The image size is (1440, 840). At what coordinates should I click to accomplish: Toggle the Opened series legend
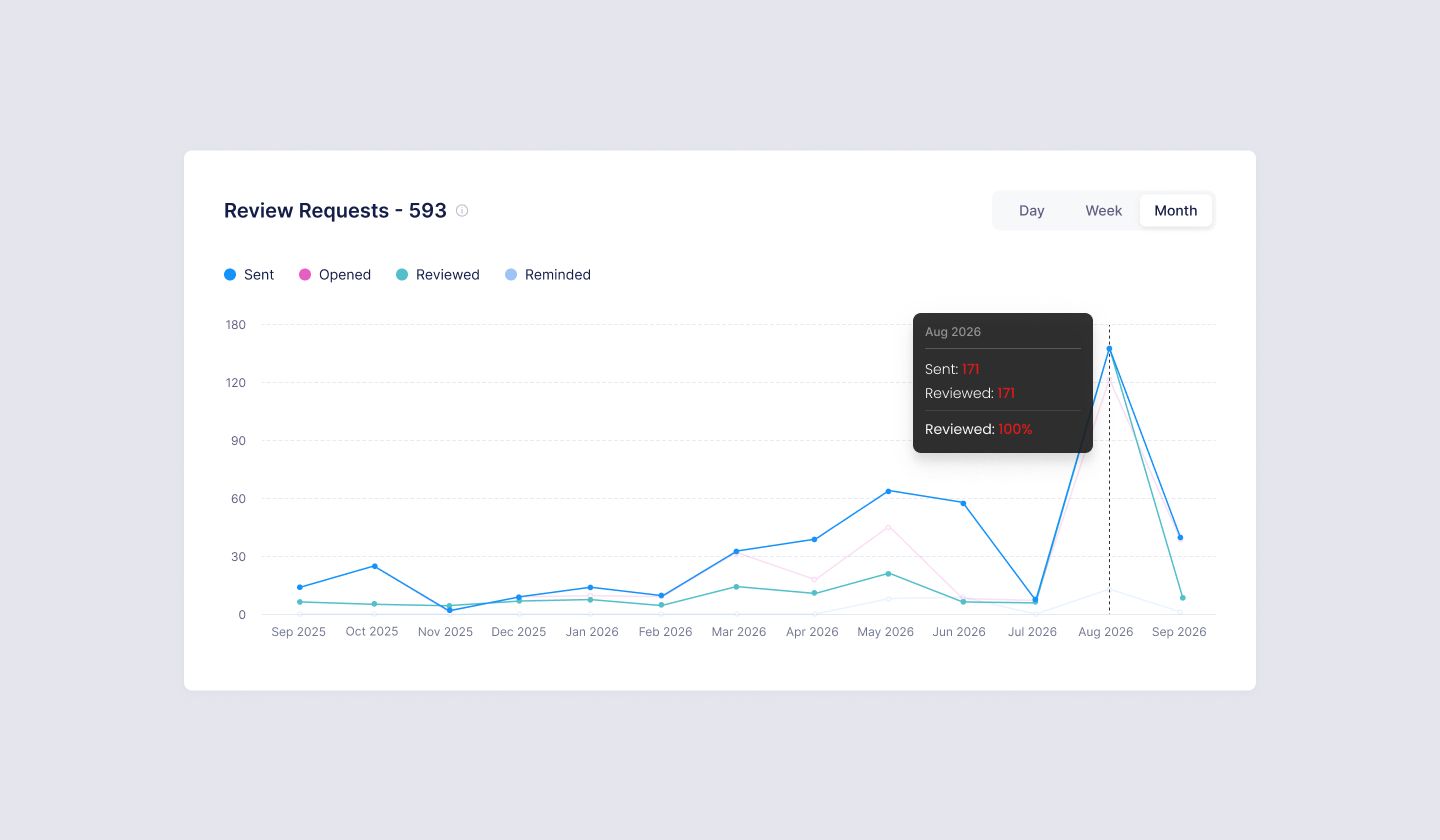click(x=335, y=275)
